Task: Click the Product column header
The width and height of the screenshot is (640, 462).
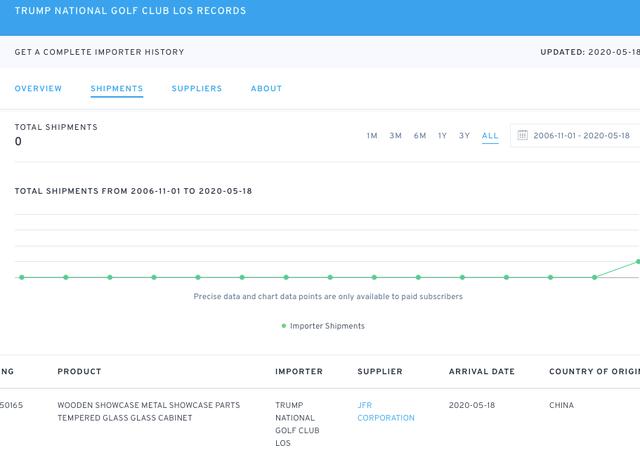Action: [x=79, y=371]
